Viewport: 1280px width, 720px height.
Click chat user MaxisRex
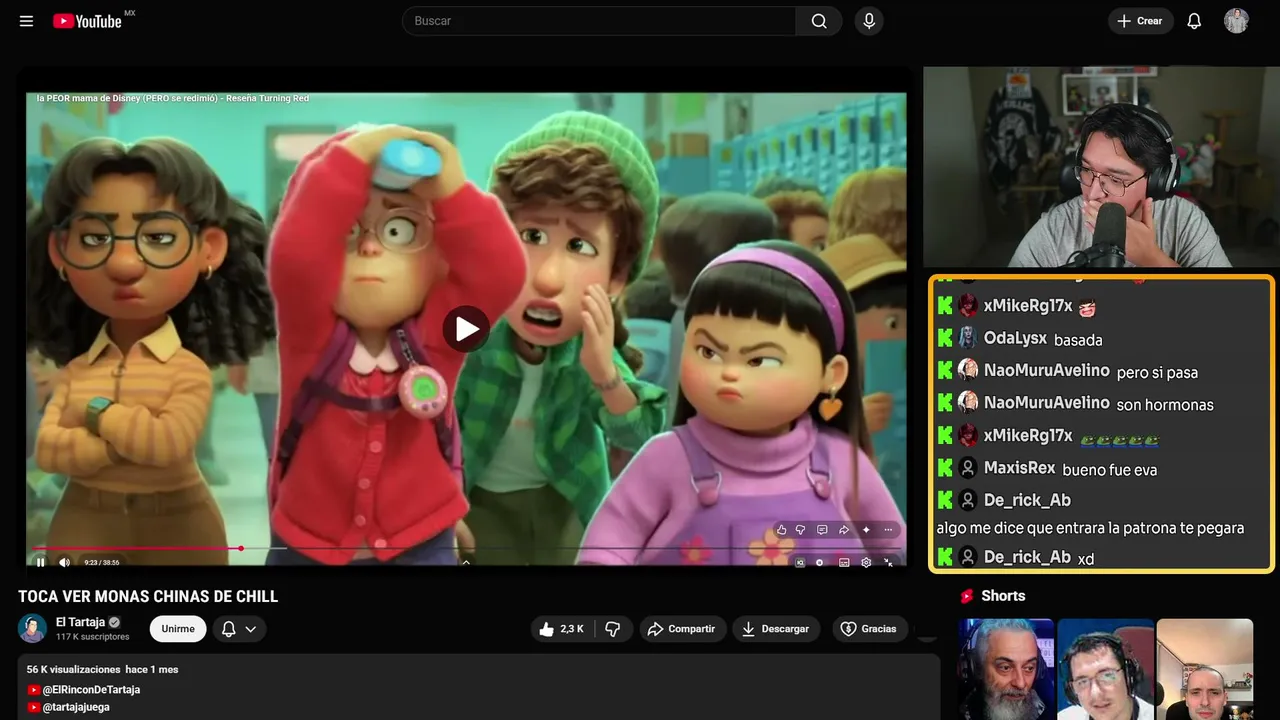click(1020, 467)
